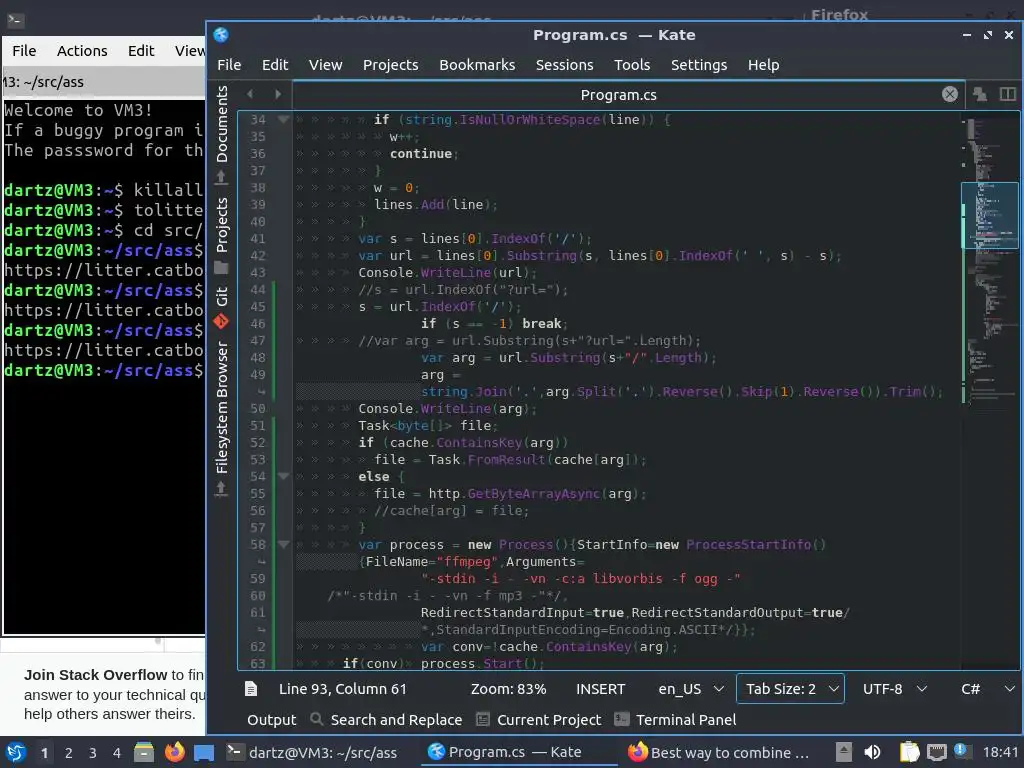1024x768 pixels.
Task: Open the UTF-8 encoding dropdown
Action: pos(895,689)
